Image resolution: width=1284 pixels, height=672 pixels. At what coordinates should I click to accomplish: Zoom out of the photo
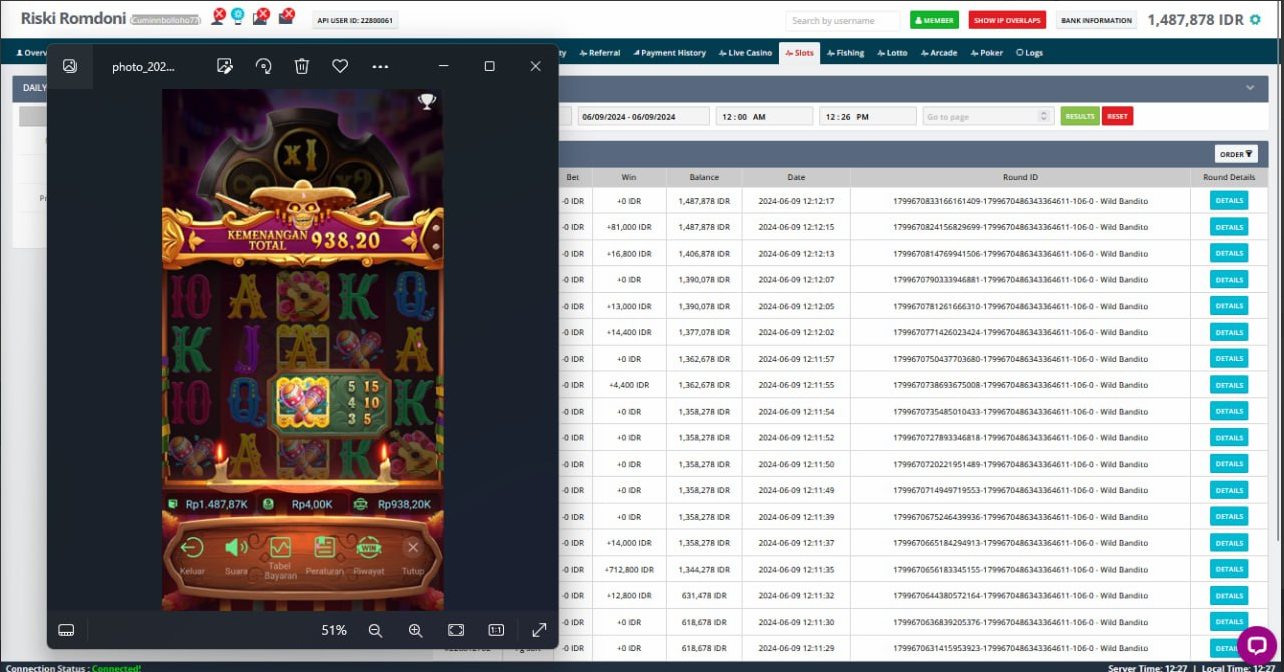pos(375,630)
